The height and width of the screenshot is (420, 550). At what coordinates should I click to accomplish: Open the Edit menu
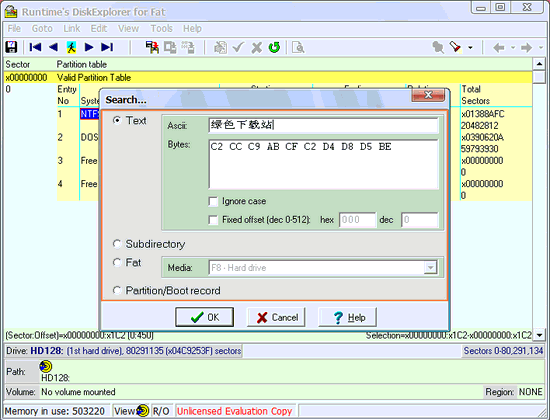[99, 28]
